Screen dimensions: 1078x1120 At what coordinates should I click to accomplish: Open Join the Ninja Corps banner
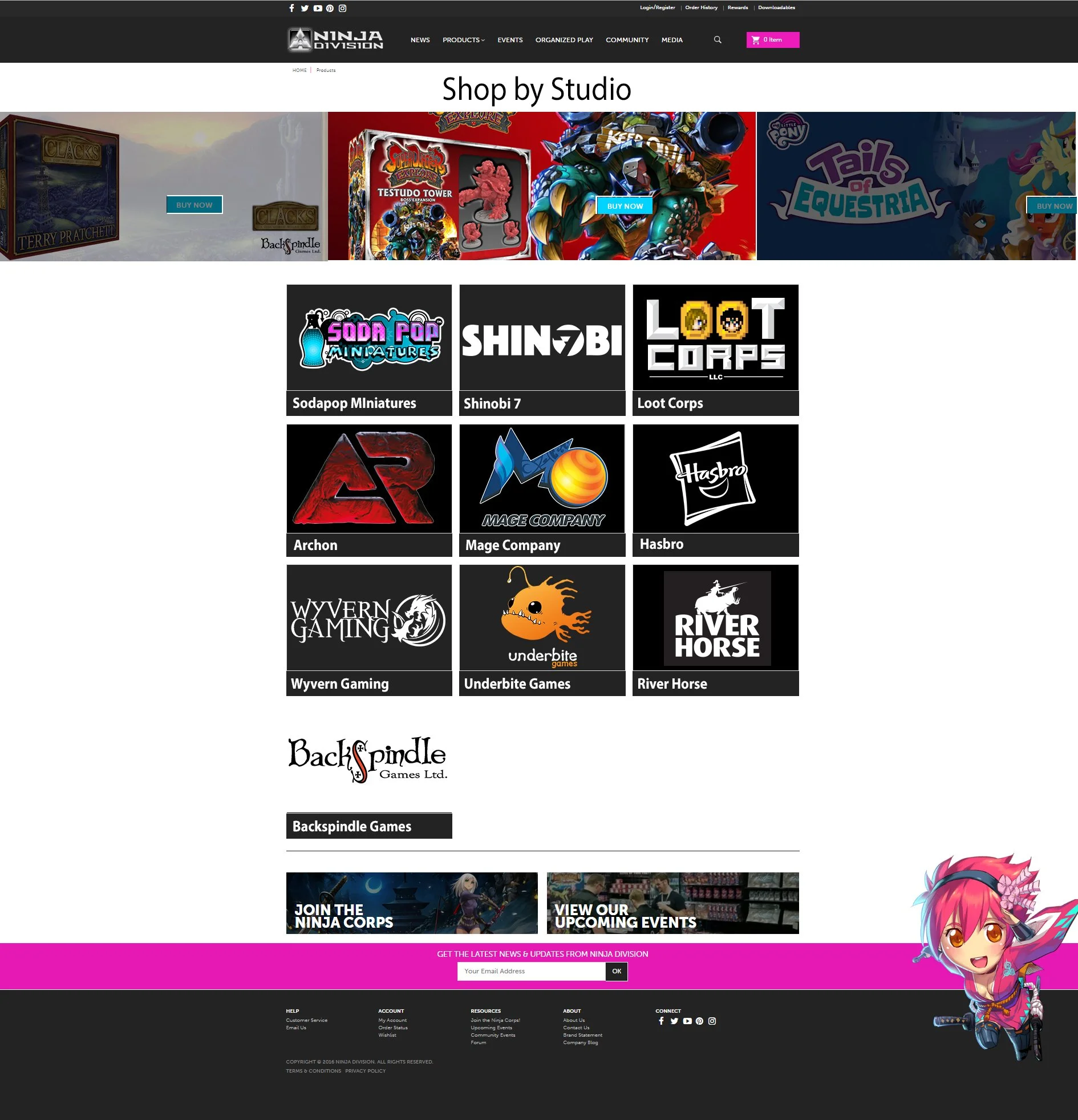pyautogui.click(x=411, y=903)
